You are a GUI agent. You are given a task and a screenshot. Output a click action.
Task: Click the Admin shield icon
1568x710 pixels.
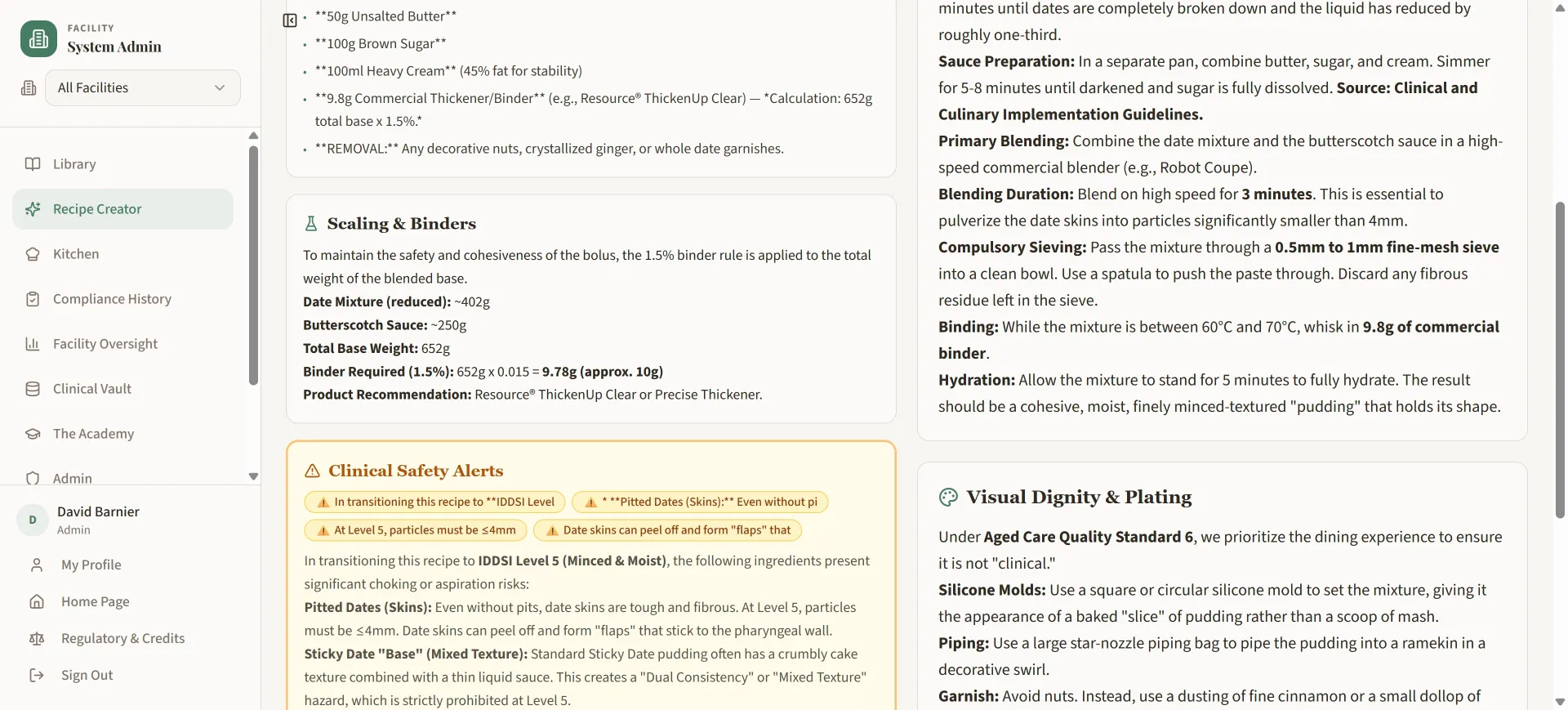[x=33, y=478]
